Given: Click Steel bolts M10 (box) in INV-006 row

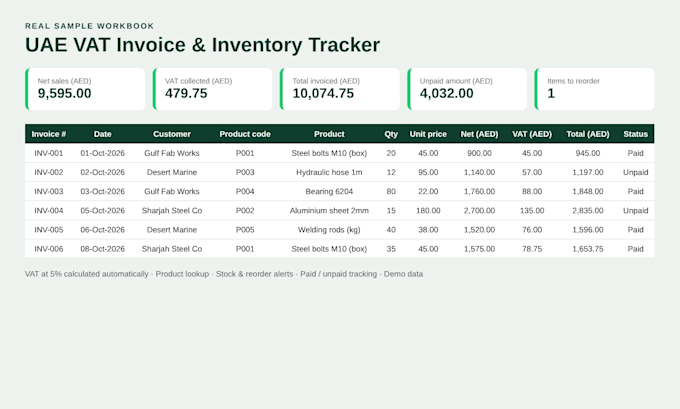Looking at the screenshot, I should click(329, 249).
